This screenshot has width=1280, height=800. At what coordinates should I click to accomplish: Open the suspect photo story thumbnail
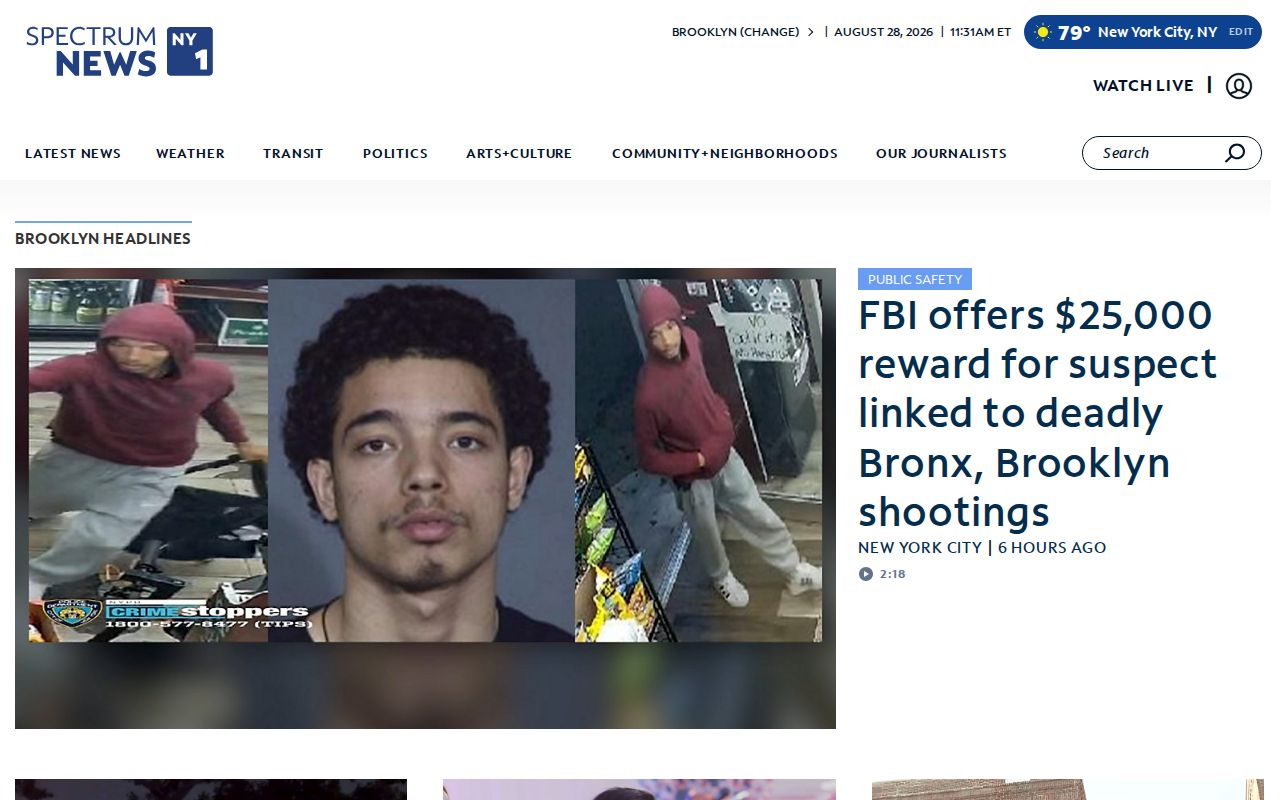click(425, 498)
